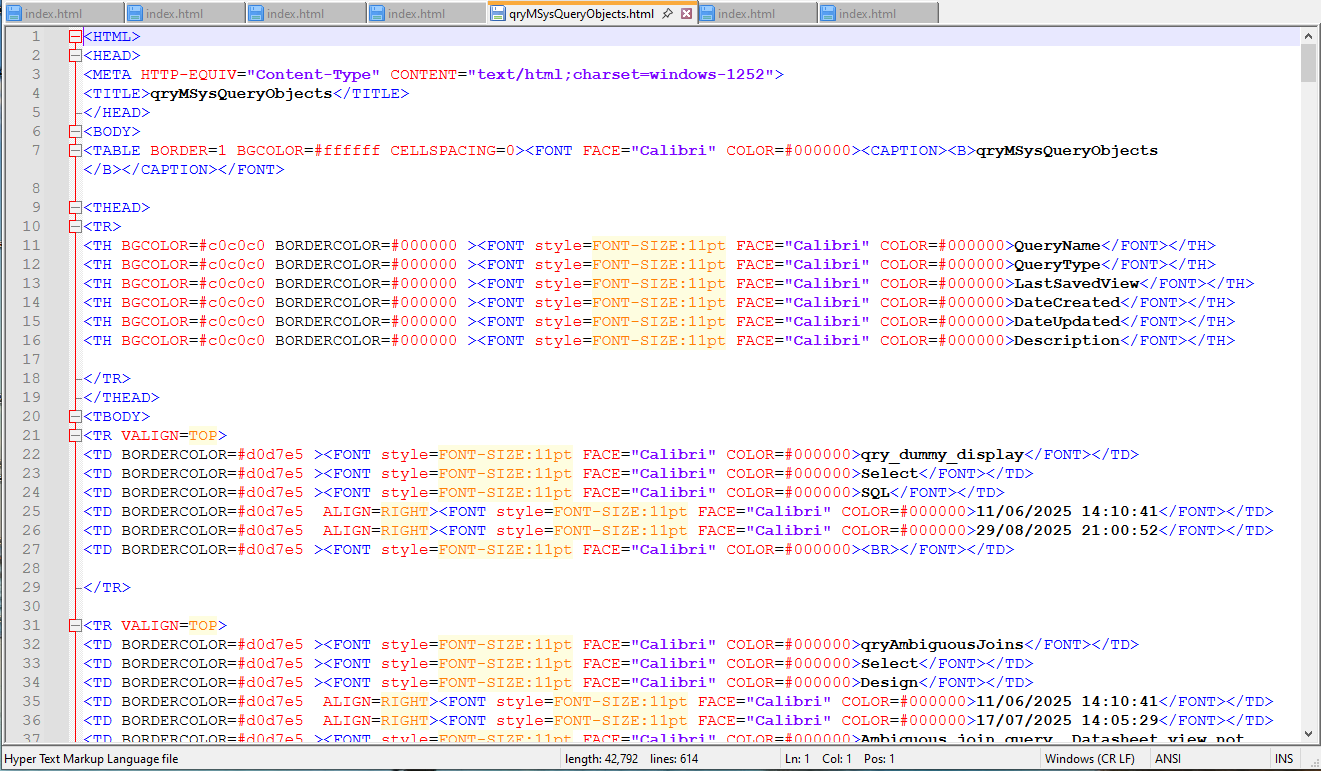Collapse the HEAD fold marker on line 2
Screen dimensions: 1321x771
[x=75, y=55]
